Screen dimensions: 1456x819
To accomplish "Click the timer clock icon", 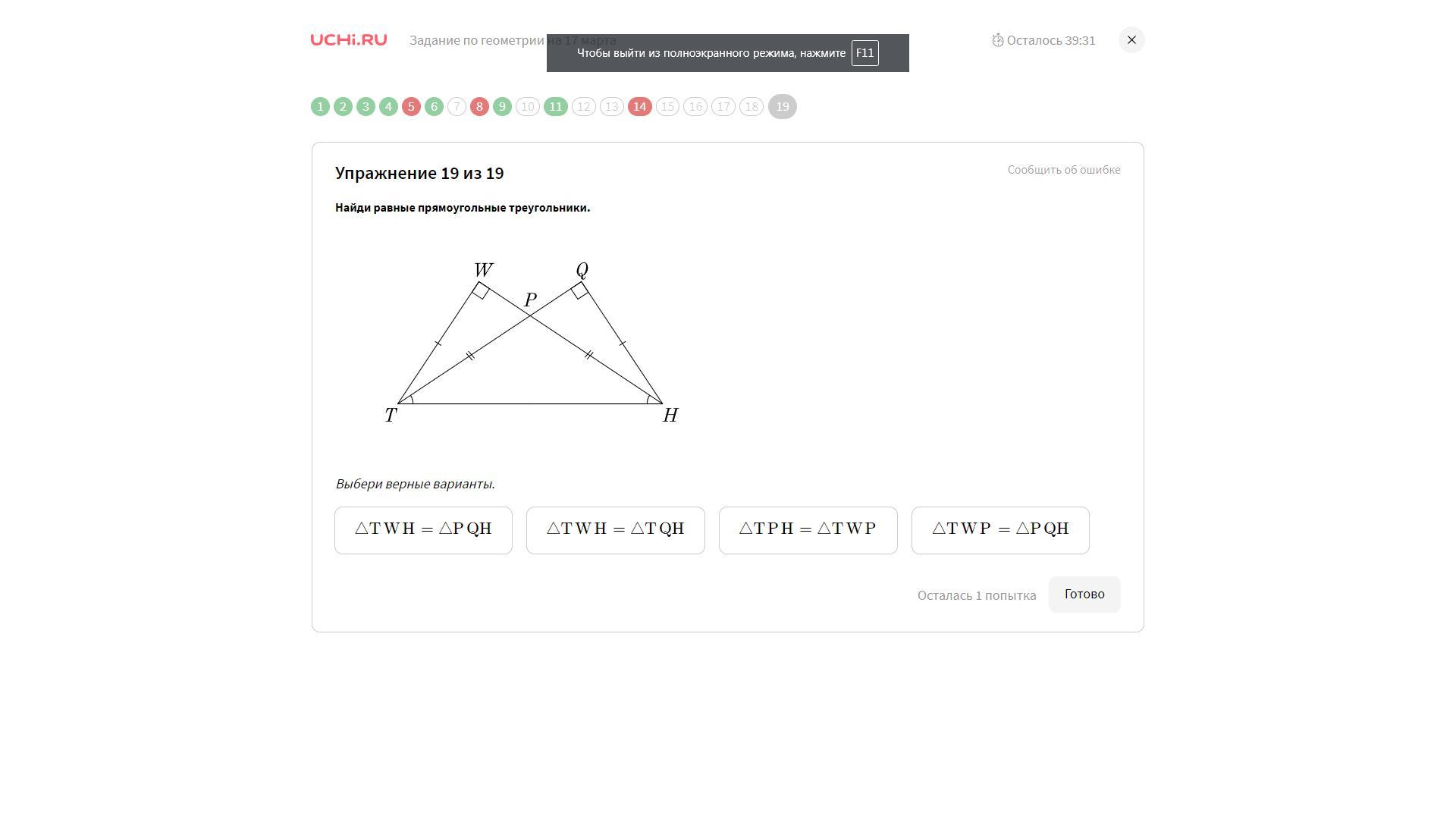I will [x=998, y=40].
